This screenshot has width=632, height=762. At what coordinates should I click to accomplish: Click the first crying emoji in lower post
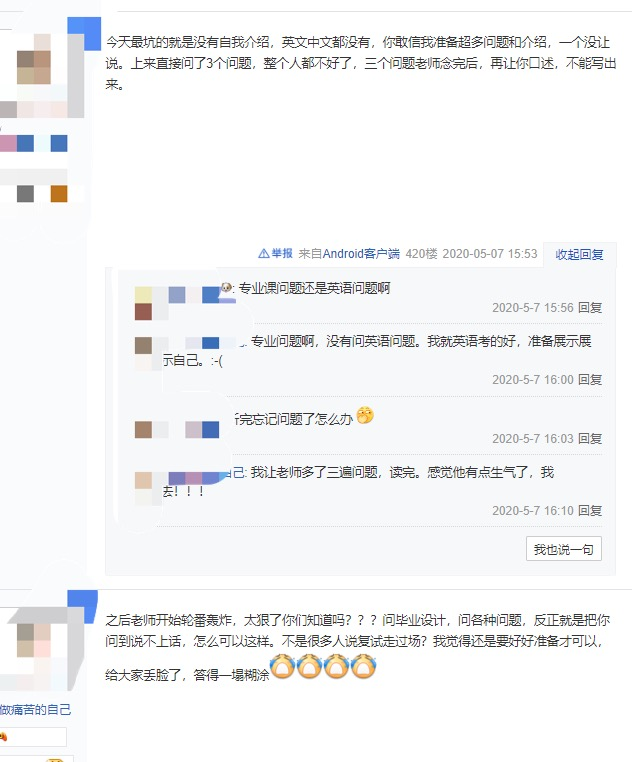point(282,666)
